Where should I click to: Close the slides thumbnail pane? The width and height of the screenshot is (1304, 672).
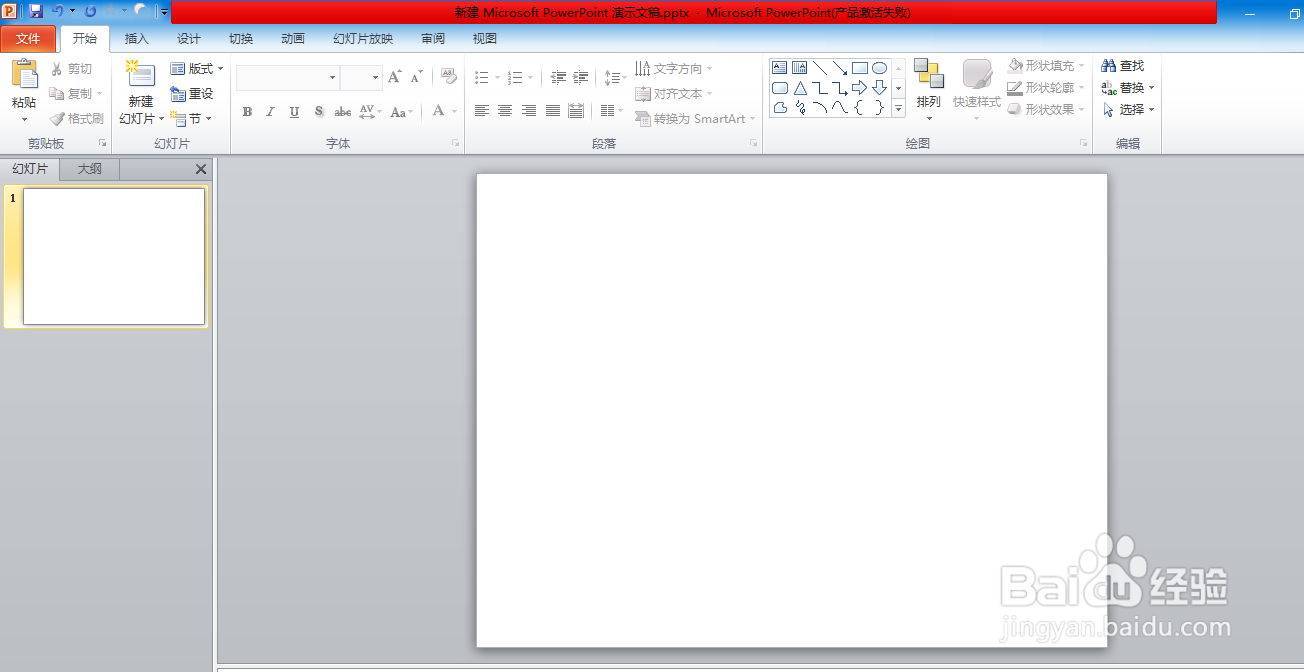(x=201, y=170)
